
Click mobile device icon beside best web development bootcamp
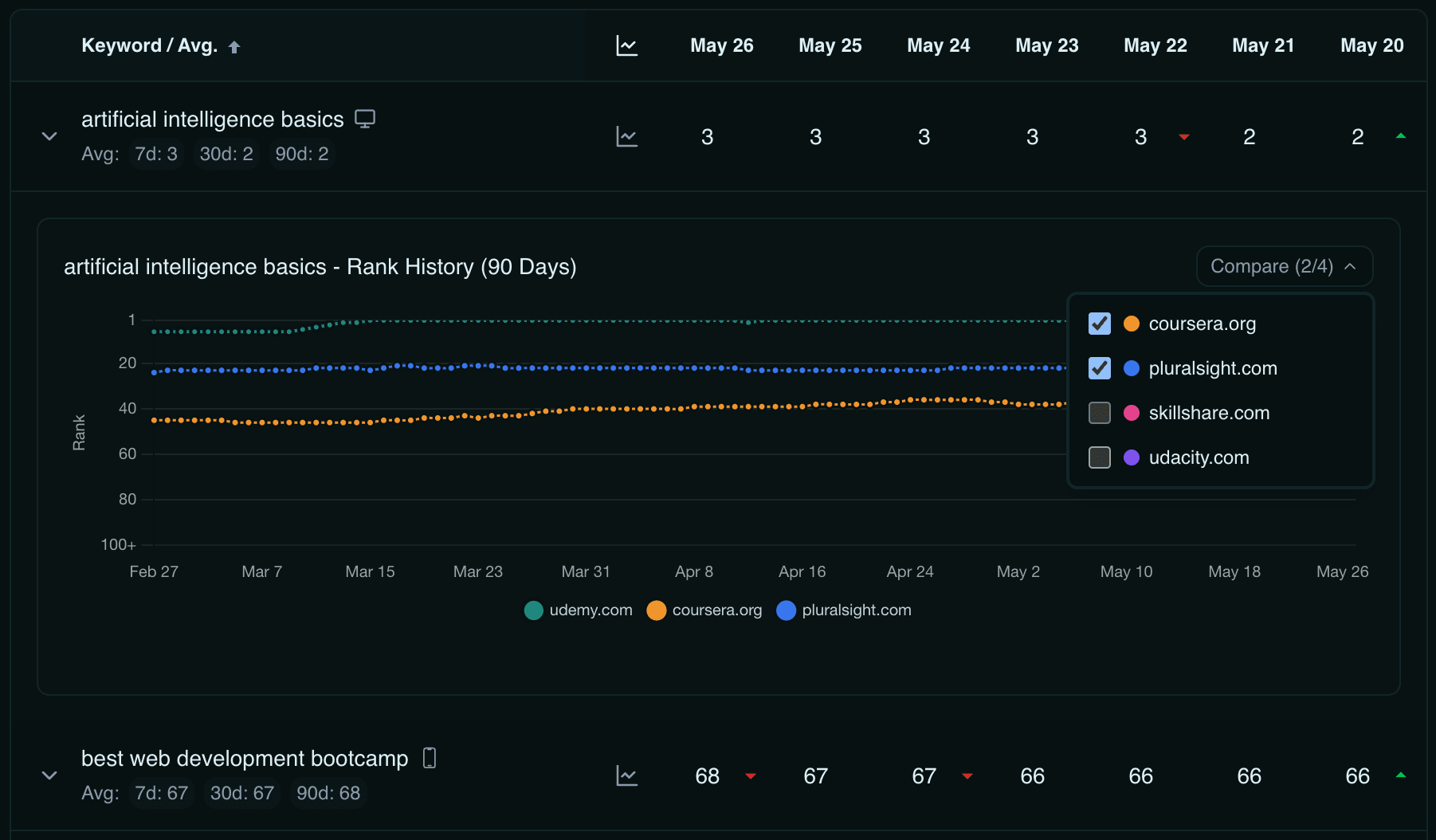[x=430, y=758]
